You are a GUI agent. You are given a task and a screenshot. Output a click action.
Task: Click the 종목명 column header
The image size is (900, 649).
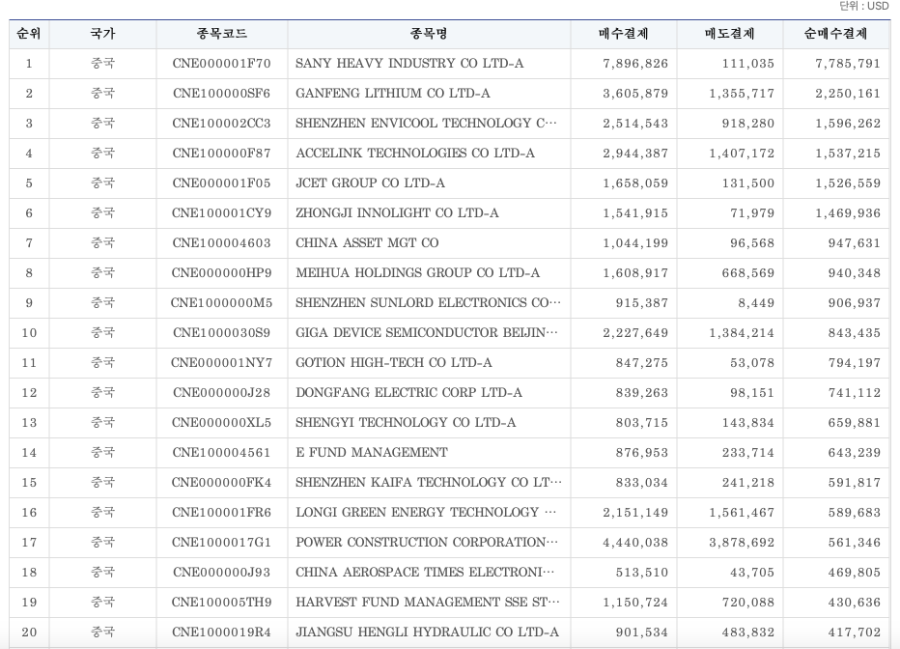(x=429, y=34)
